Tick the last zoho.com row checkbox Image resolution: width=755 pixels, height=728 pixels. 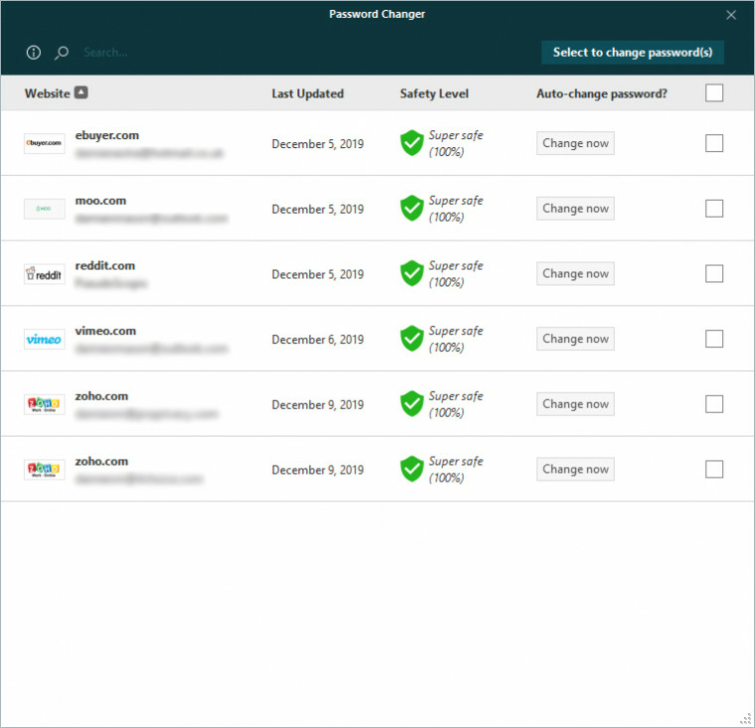pyautogui.click(x=714, y=469)
